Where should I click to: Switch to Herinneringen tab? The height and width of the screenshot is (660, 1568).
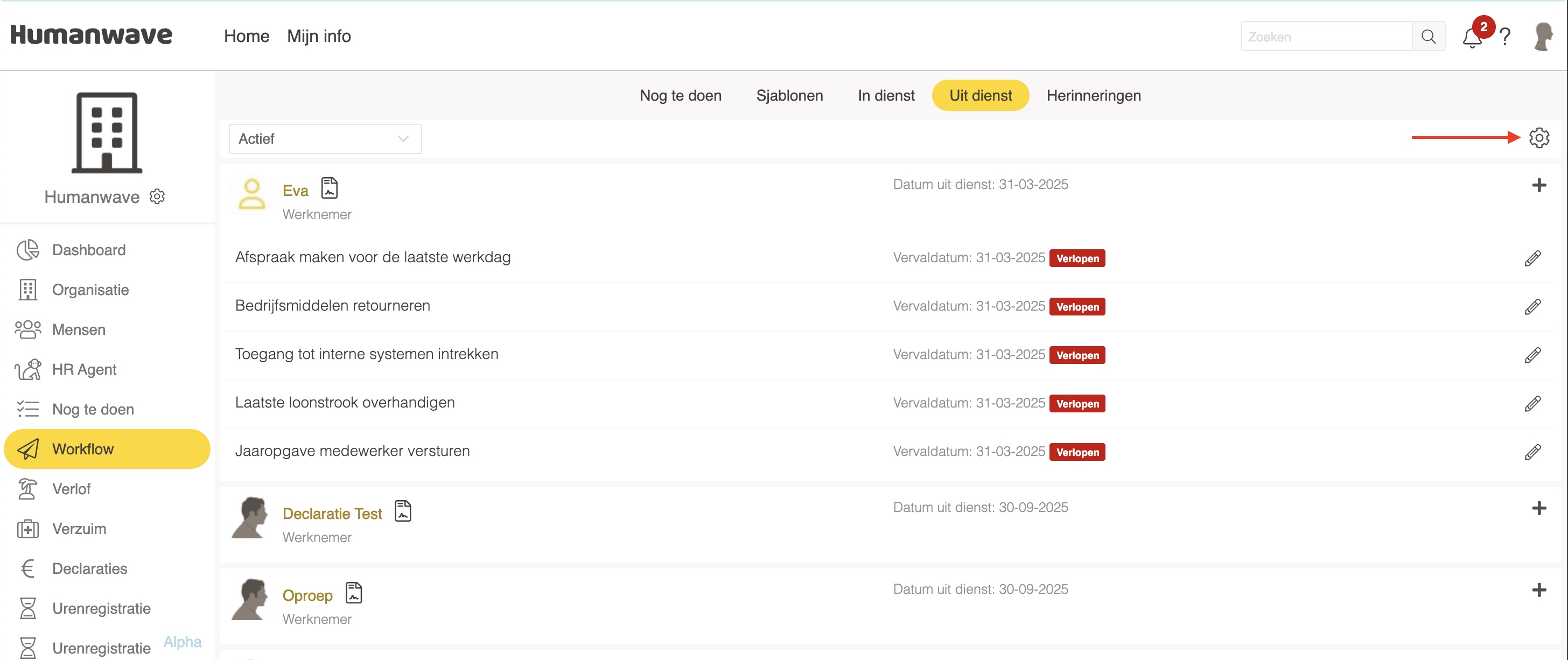[x=1093, y=95]
